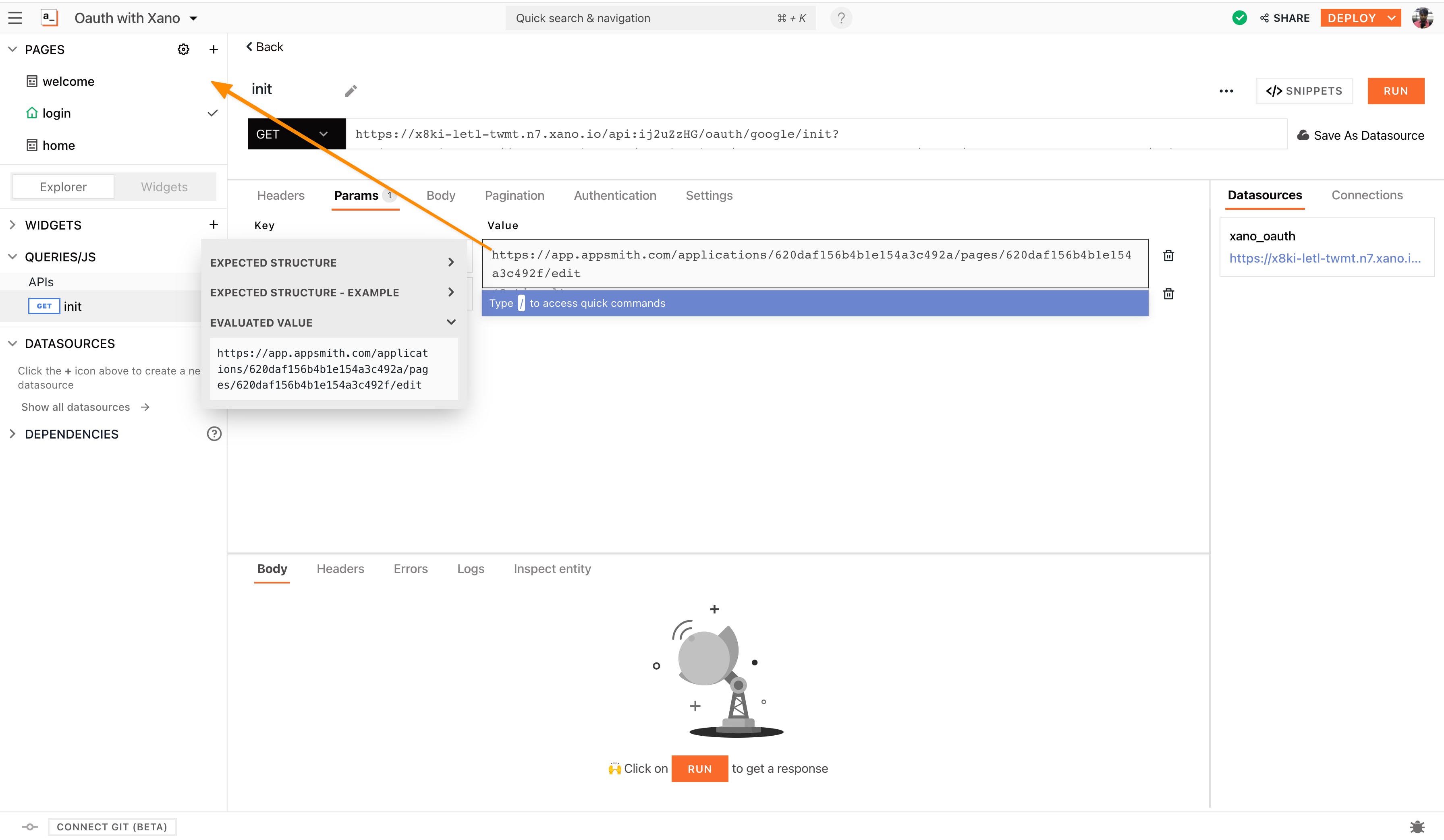Switch sidebar to Widgets view
Viewport: 1444px width, 840px height.
[x=164, y=187]
